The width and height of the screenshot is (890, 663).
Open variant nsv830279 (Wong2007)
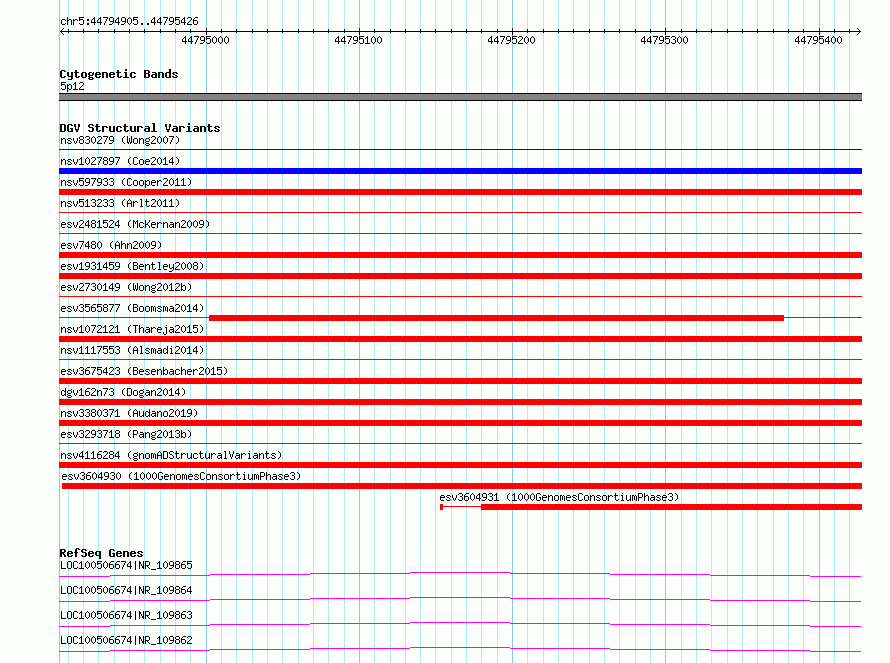[x=120, y=140]
